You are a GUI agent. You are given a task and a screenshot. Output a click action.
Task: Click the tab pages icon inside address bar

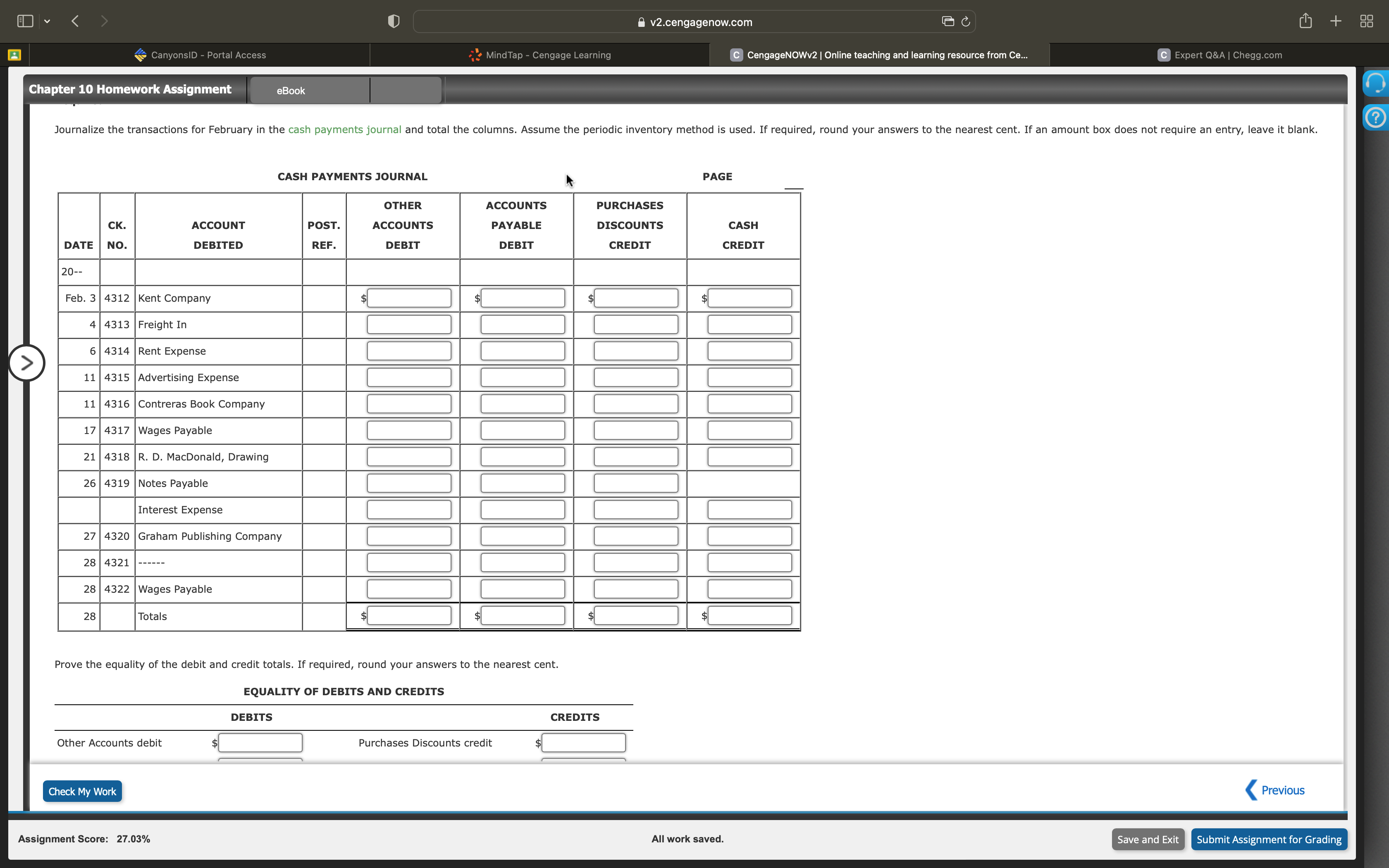pos(948,21)
